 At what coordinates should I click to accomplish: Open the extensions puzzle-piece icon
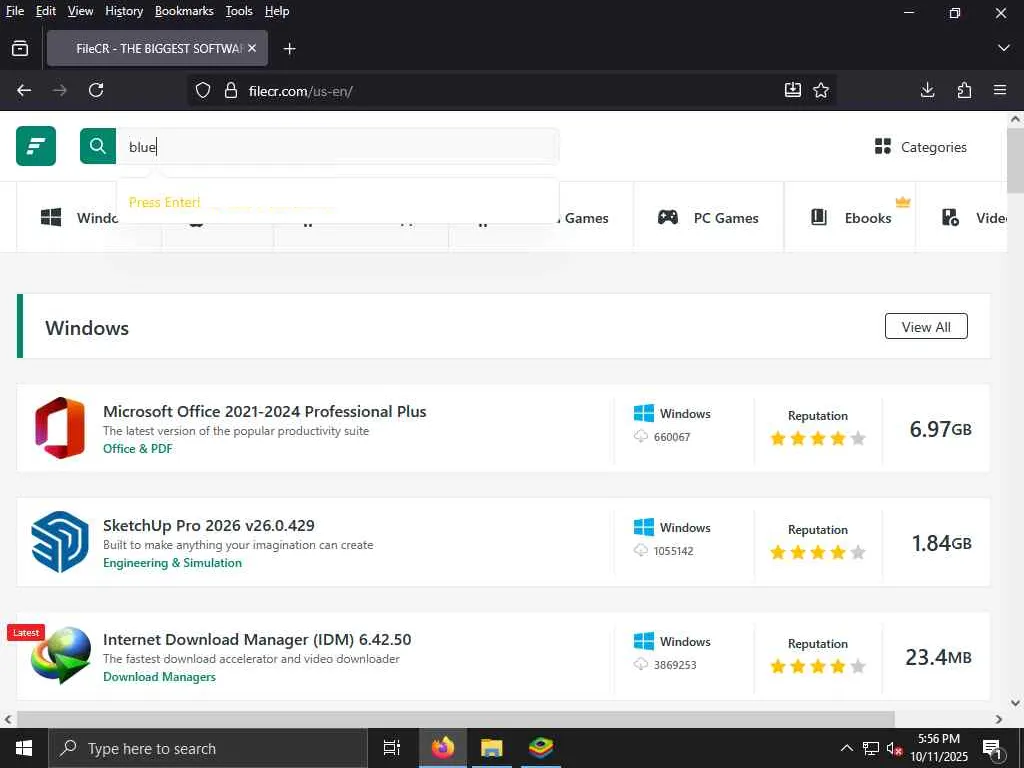pos(964,90)
